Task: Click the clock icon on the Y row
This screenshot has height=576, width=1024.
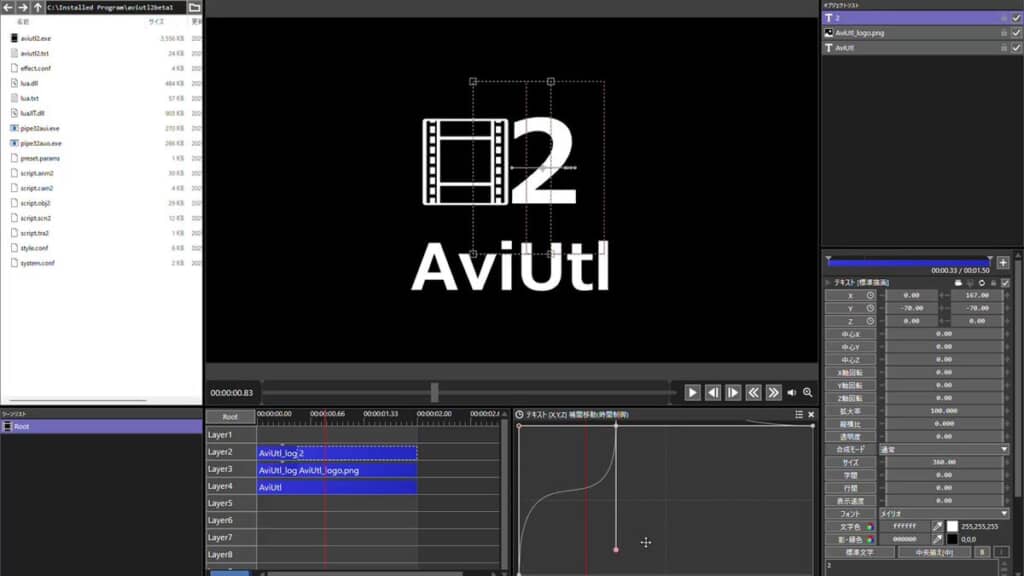Action: [870, 308]
